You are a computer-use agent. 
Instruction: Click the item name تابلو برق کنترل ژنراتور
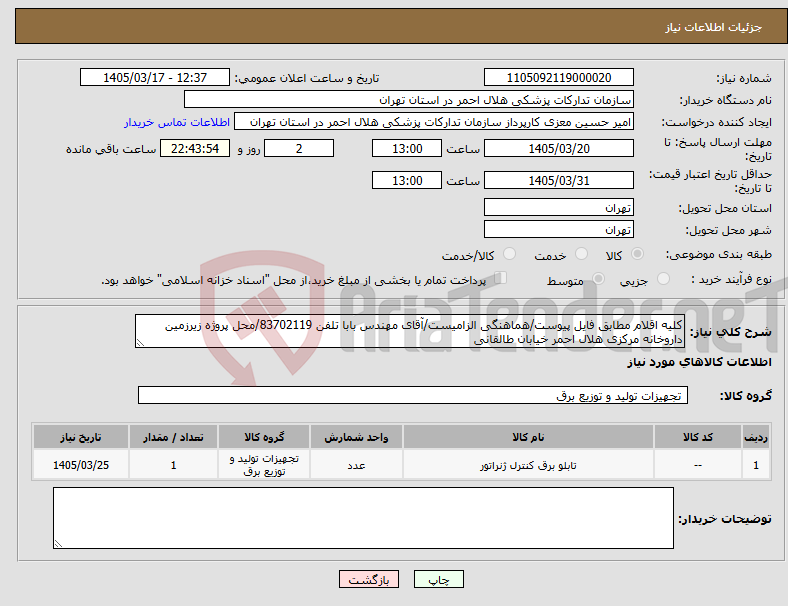click(x=528, y=465)
